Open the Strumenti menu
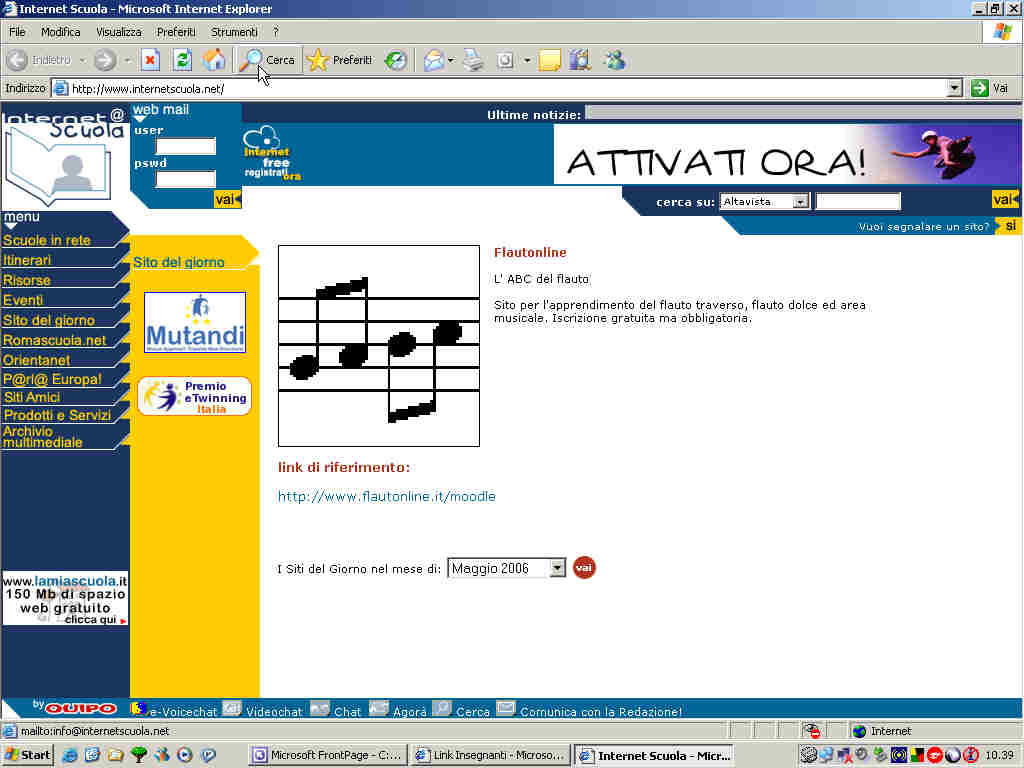This screenshot has width=1024, height=768. [234, 31]
